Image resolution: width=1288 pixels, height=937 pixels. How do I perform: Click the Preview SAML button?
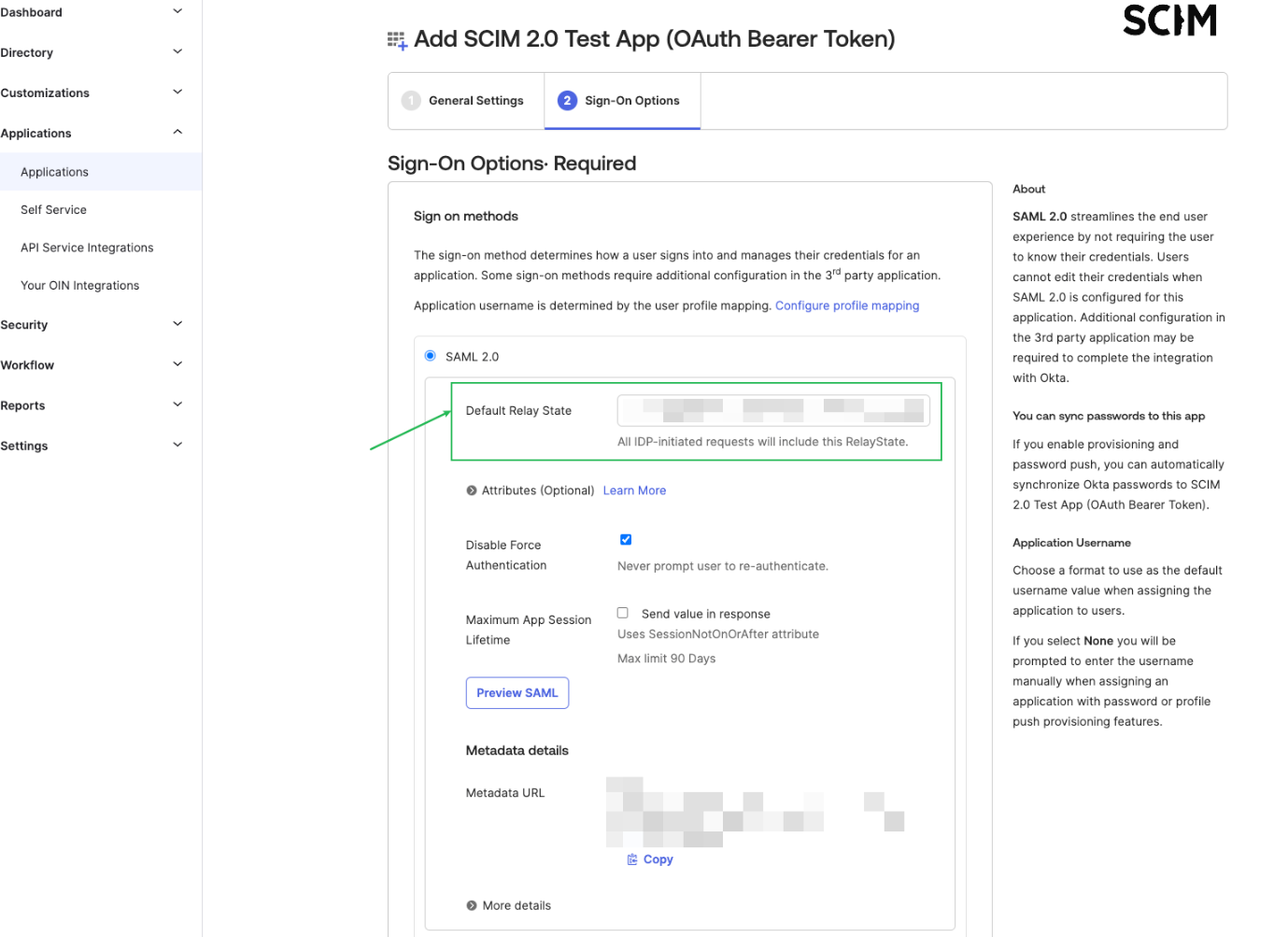pos(517,692)
